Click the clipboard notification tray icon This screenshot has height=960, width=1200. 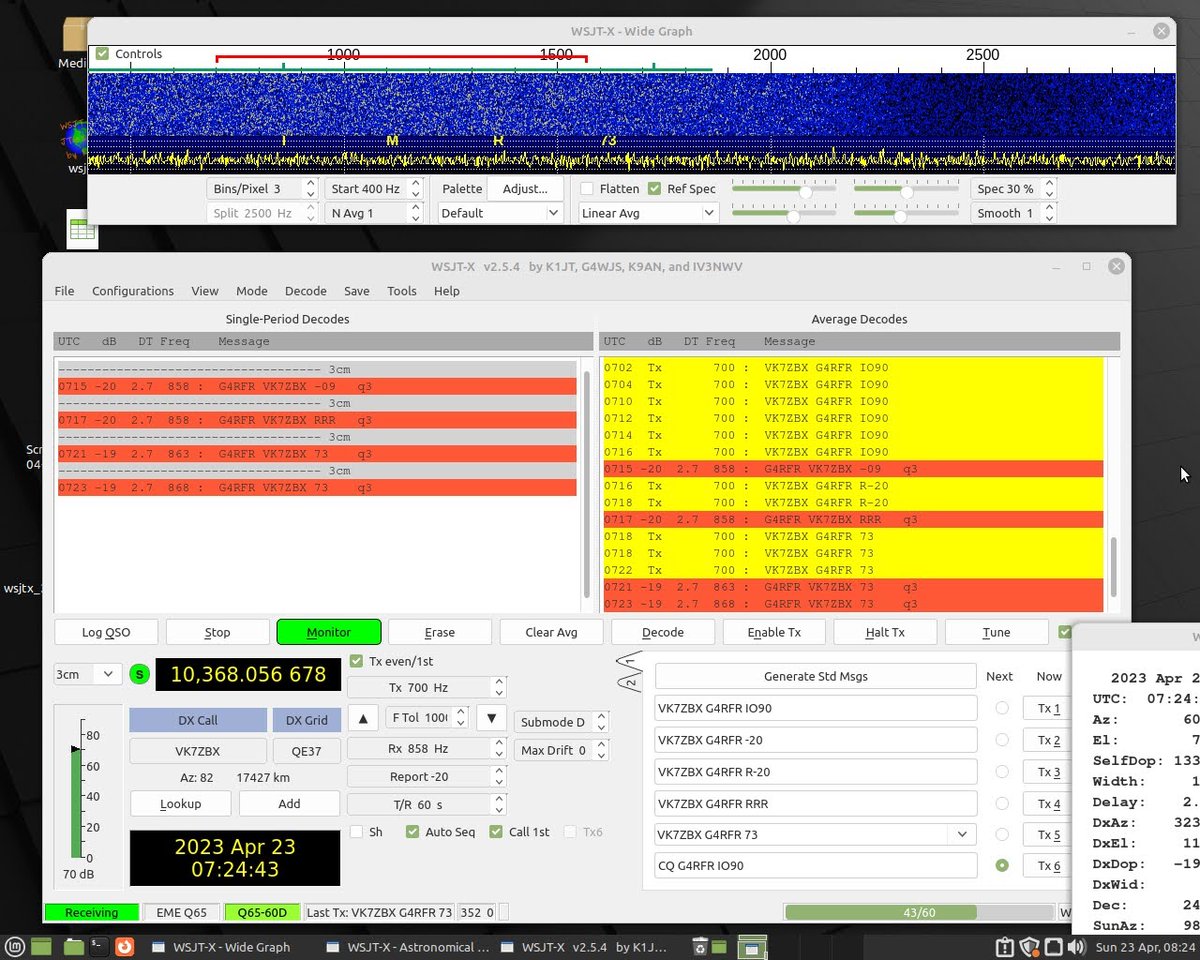click(x=1006, y=946)
